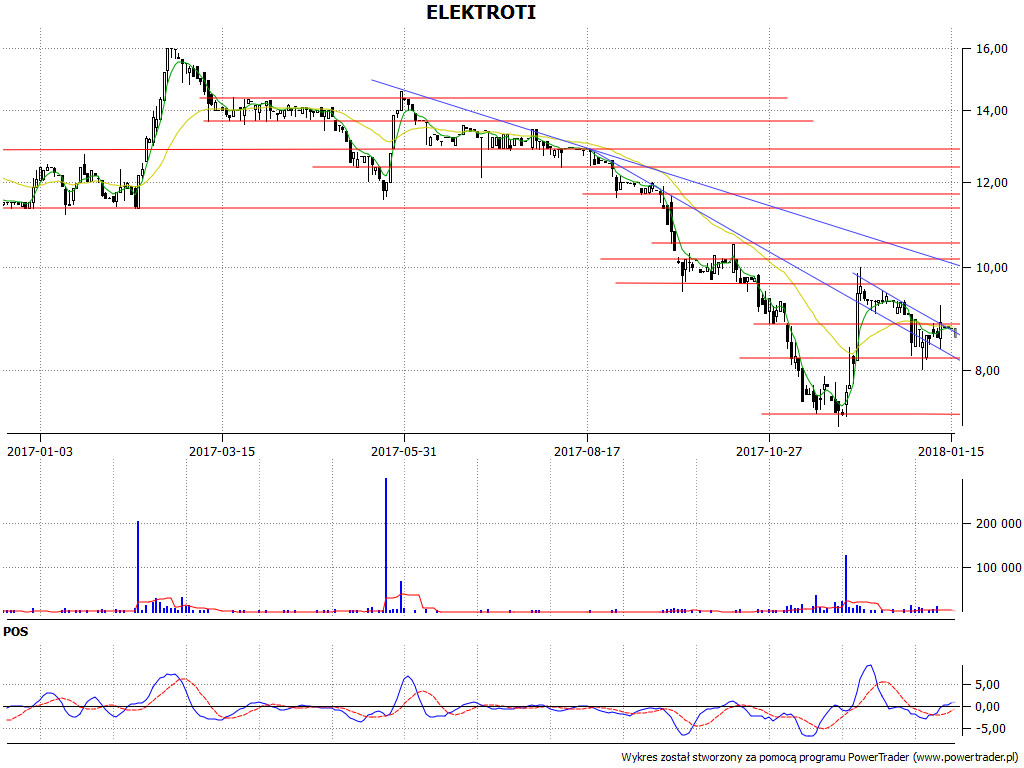The width and height of the screenshot is (1024, 768).
Task: Select the 2017-03-15 date label
Action: [222, 451]
